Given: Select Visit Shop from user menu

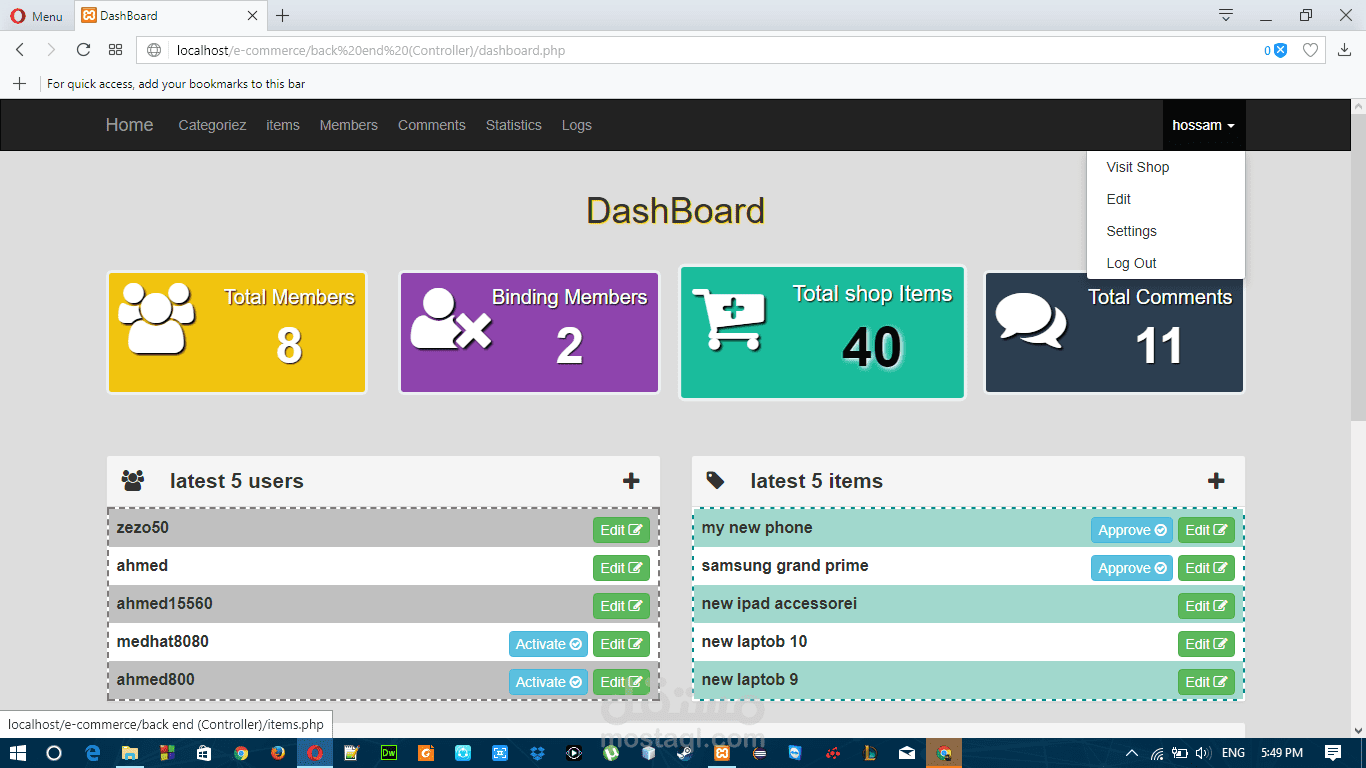Looking at the screenshot, I should (1138, 167).
